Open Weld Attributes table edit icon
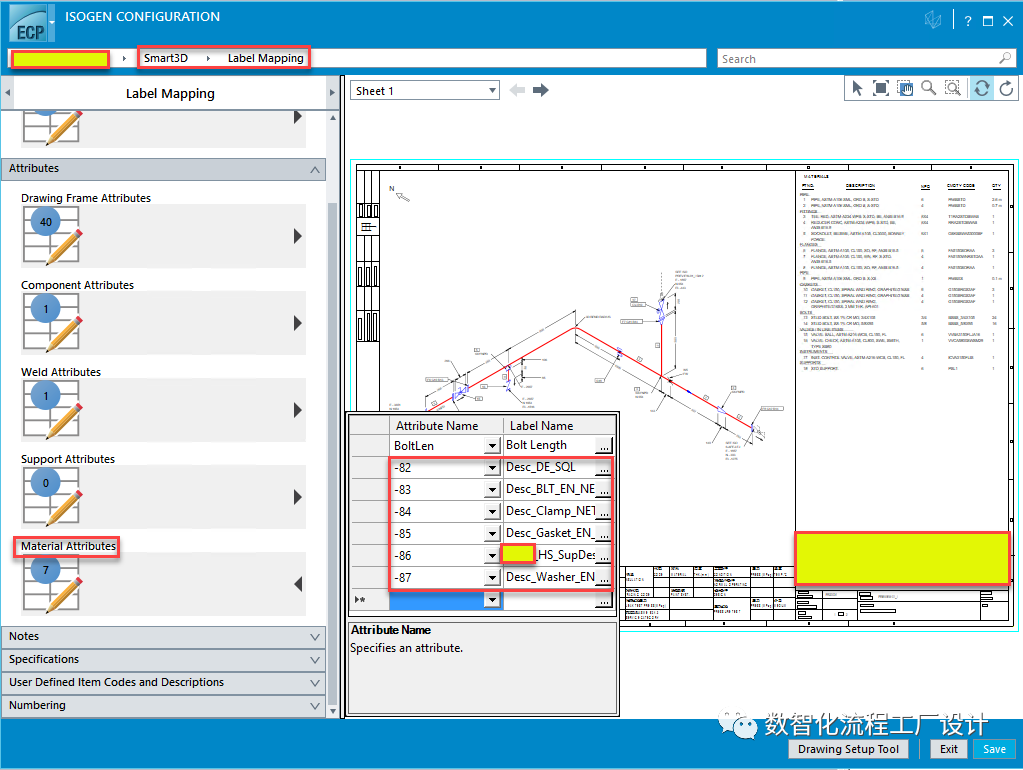The height and width of the screenshot is (770, 1023). 52,410
